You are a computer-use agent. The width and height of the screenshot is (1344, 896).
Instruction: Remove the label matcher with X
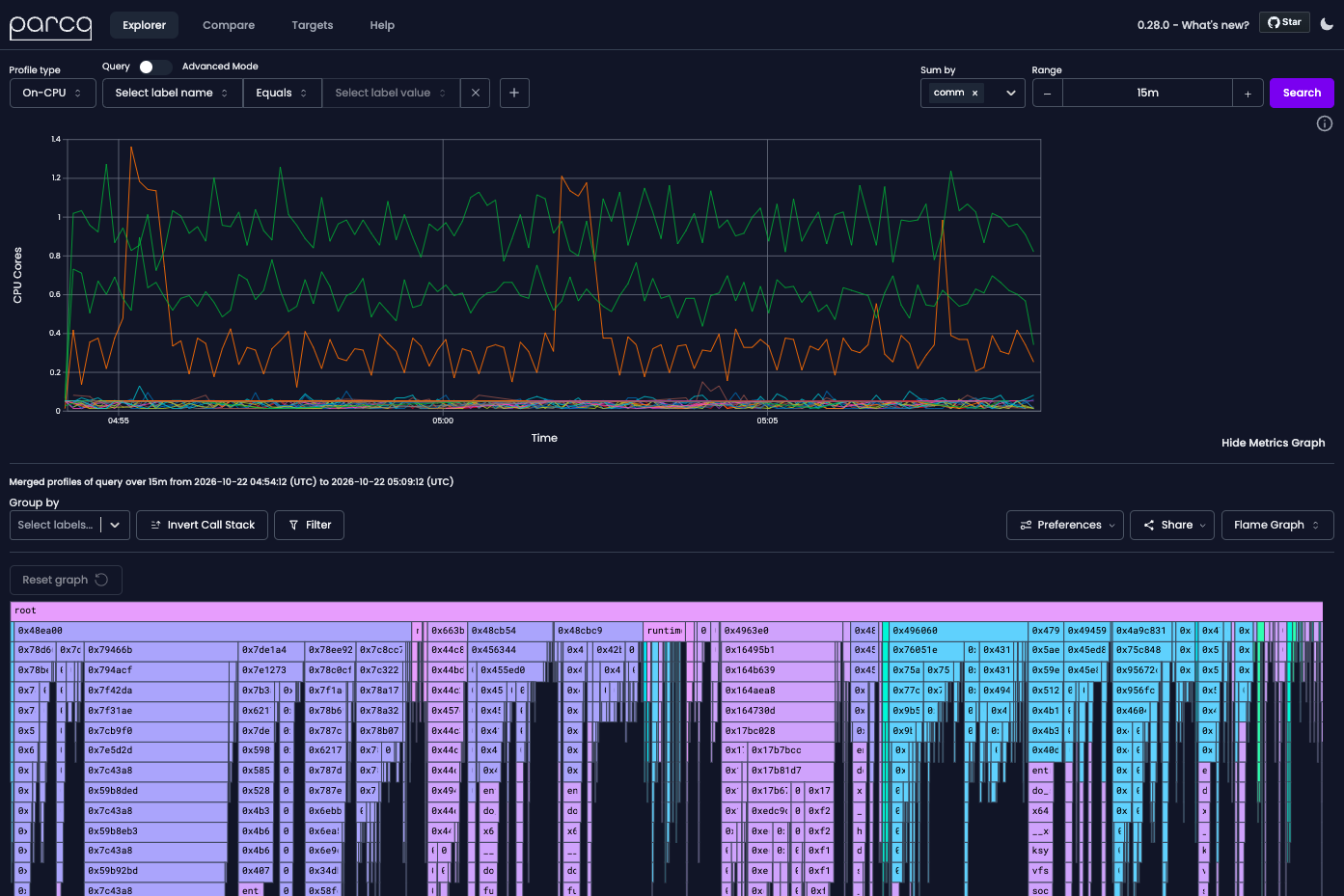[476, 93]
